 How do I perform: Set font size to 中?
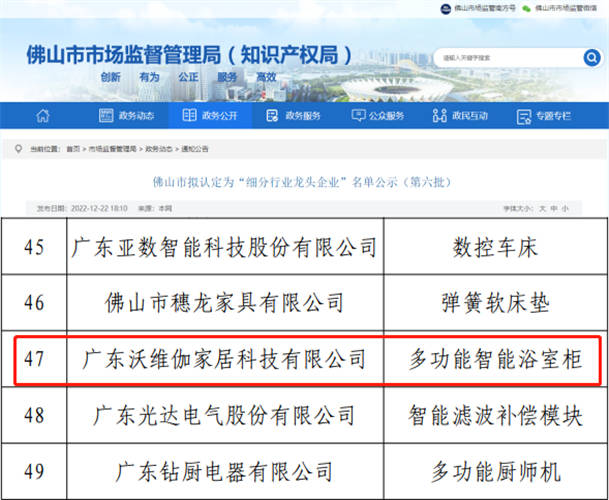(x=554, y=209)
